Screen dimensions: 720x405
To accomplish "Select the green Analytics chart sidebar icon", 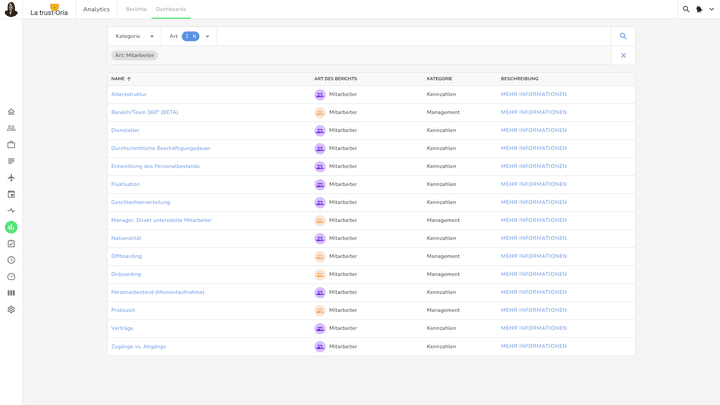I will click(x=11, y=227).
